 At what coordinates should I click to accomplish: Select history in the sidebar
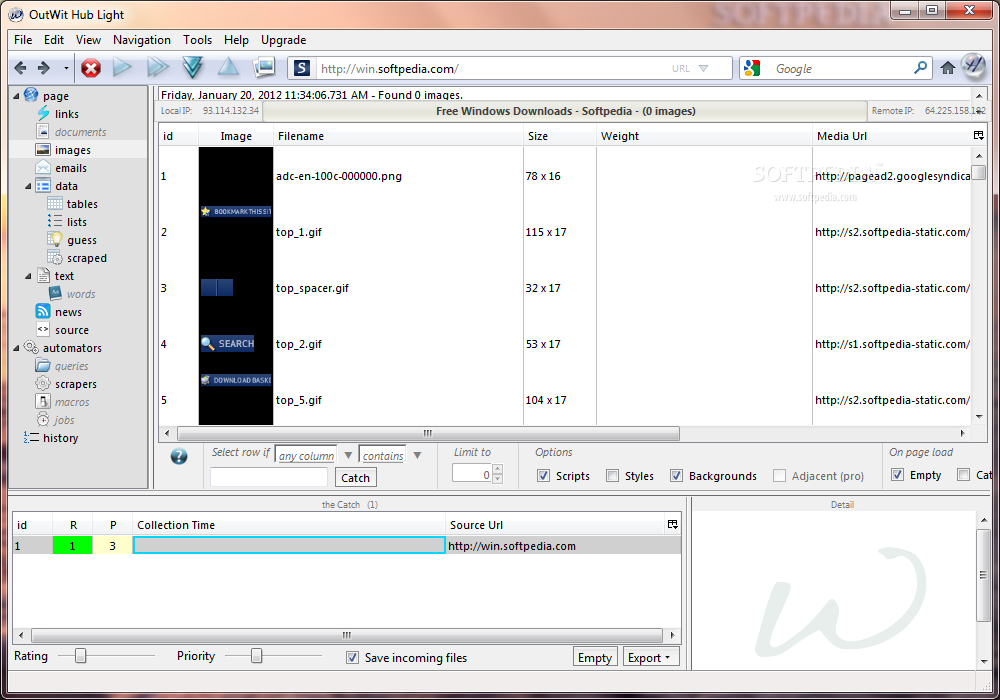[61, 438]
